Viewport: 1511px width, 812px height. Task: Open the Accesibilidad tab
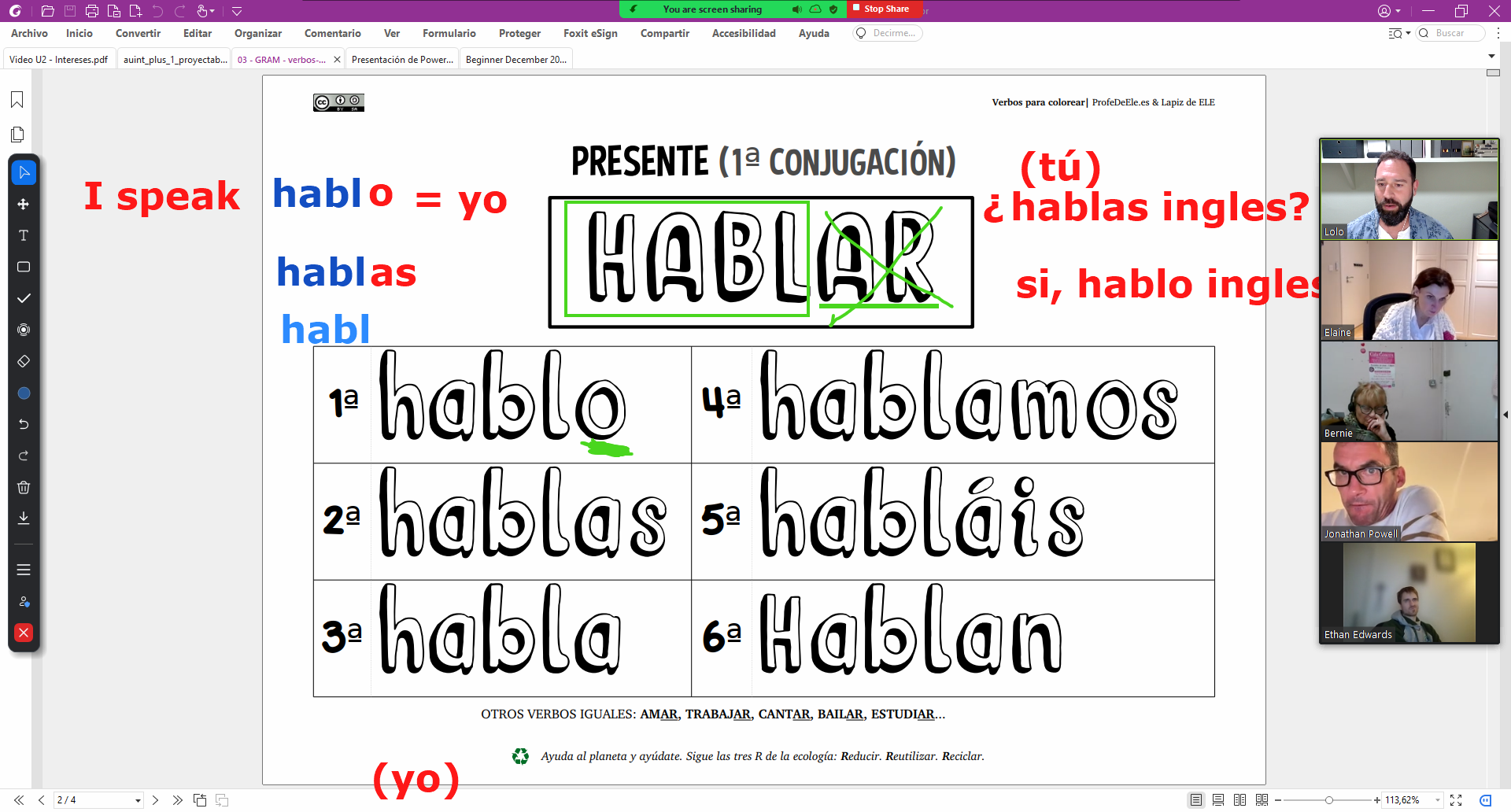click(x=744, y=33)
